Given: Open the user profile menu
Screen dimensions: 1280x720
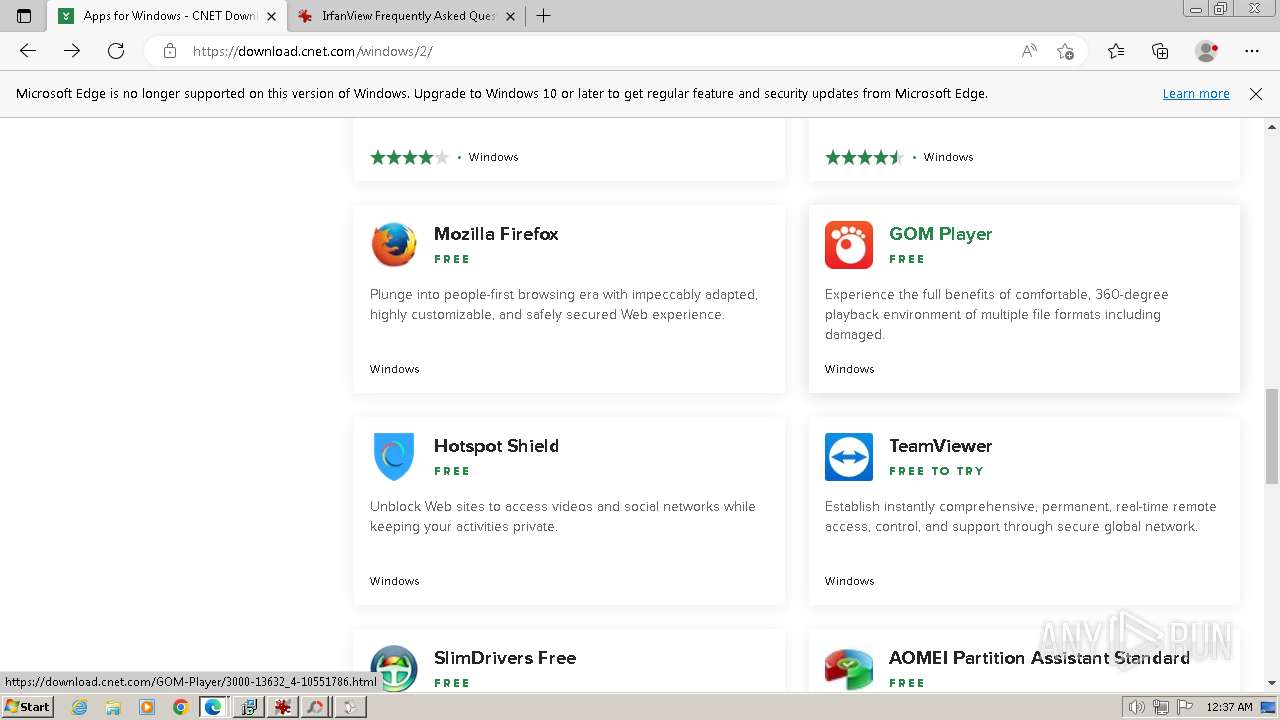Looking at the screenshot, I should click(1206, 51).
